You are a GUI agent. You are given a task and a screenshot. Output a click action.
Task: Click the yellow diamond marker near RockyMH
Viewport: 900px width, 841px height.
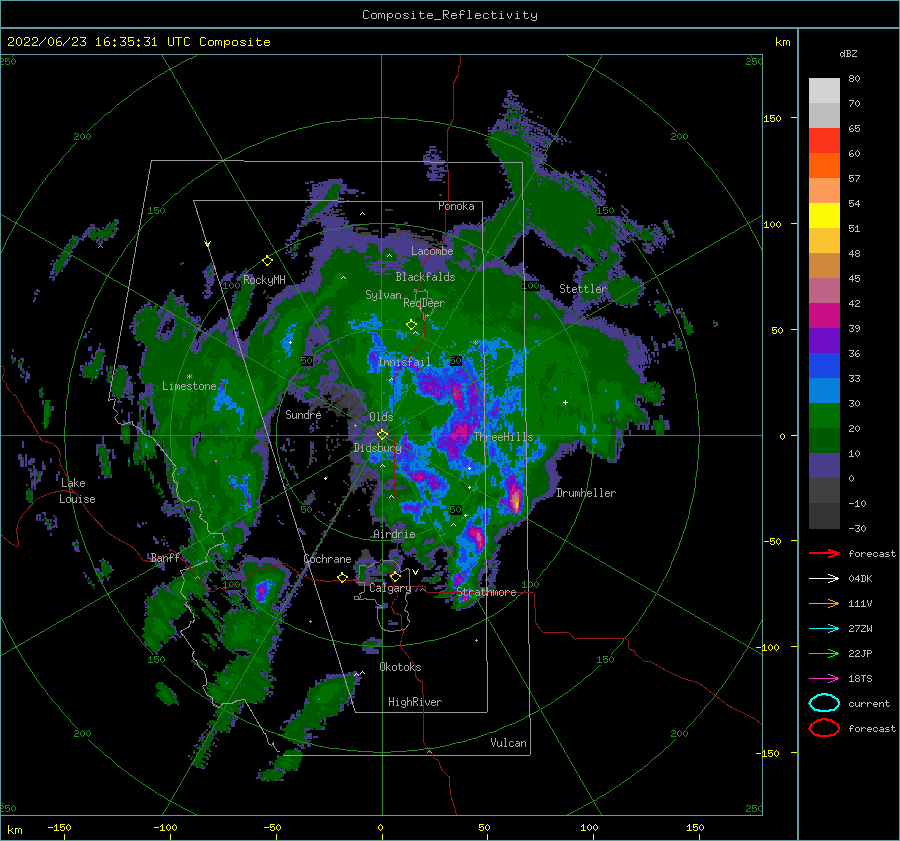(x=267, y=261)
